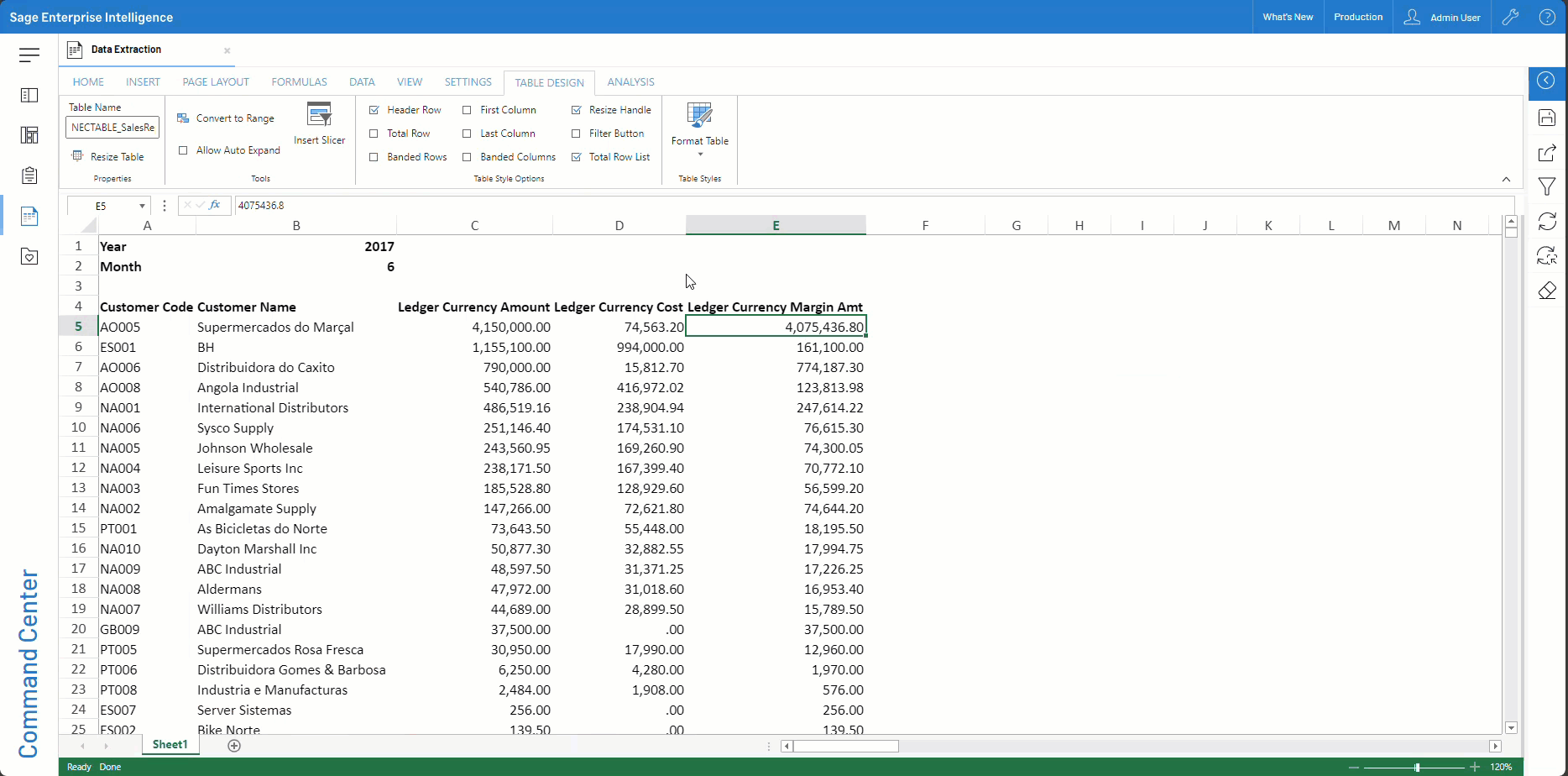Screen dimensions: 1568x776
Task: Open the ANALYSIS ribbon tab
Action: click(x=630, y=81)
